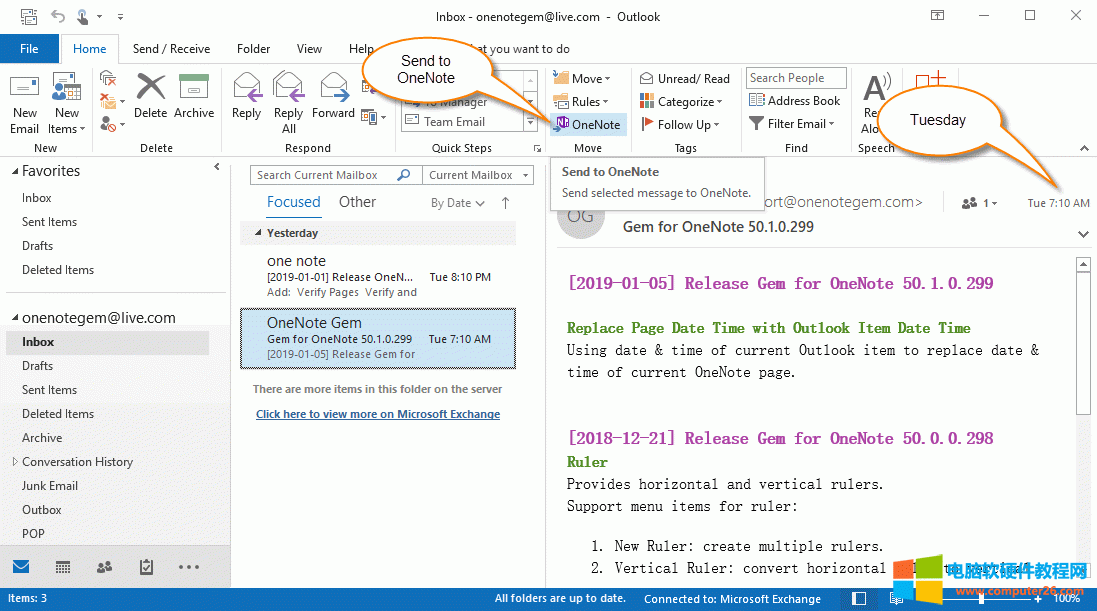This screenshot has width=1097, height=611.
Task: Mark the message as Unread/Read
Action: pos(684,77)
